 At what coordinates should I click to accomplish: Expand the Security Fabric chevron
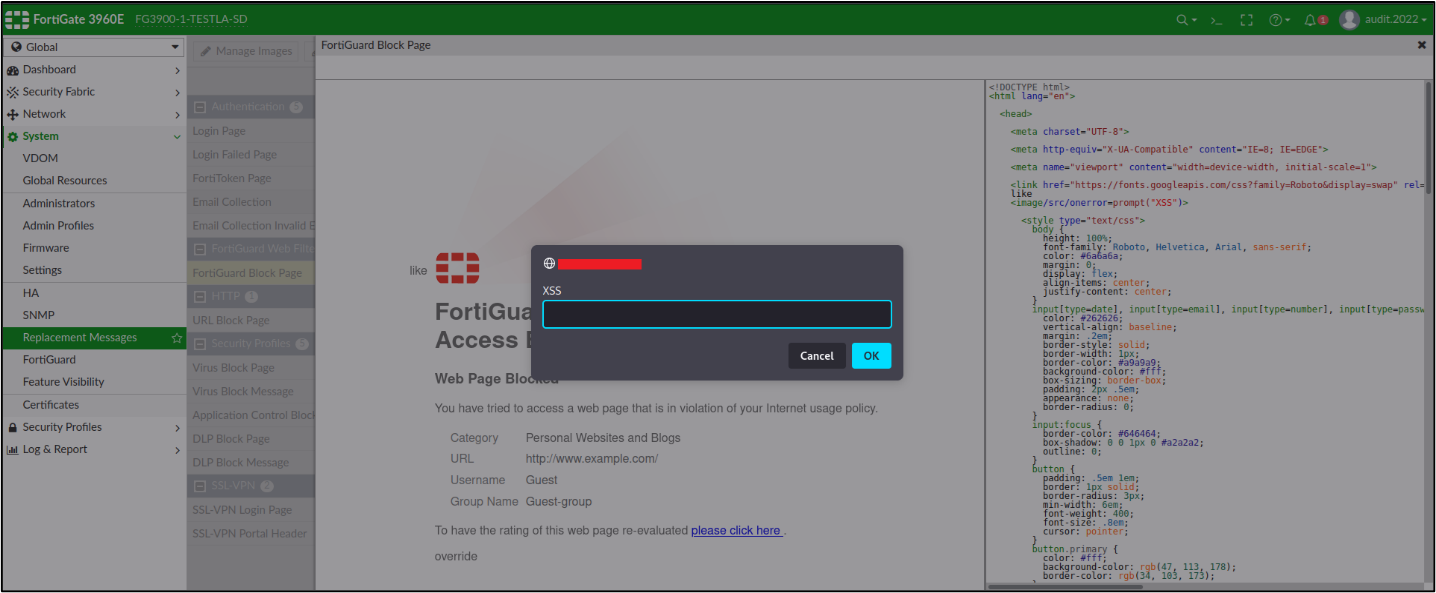tap(177, 92)
